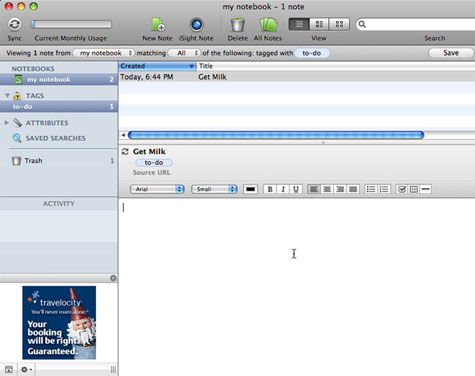Select 'my notebook' in sidebar
This screenshot has width=475, height=376.
click(x=59, y=79)
